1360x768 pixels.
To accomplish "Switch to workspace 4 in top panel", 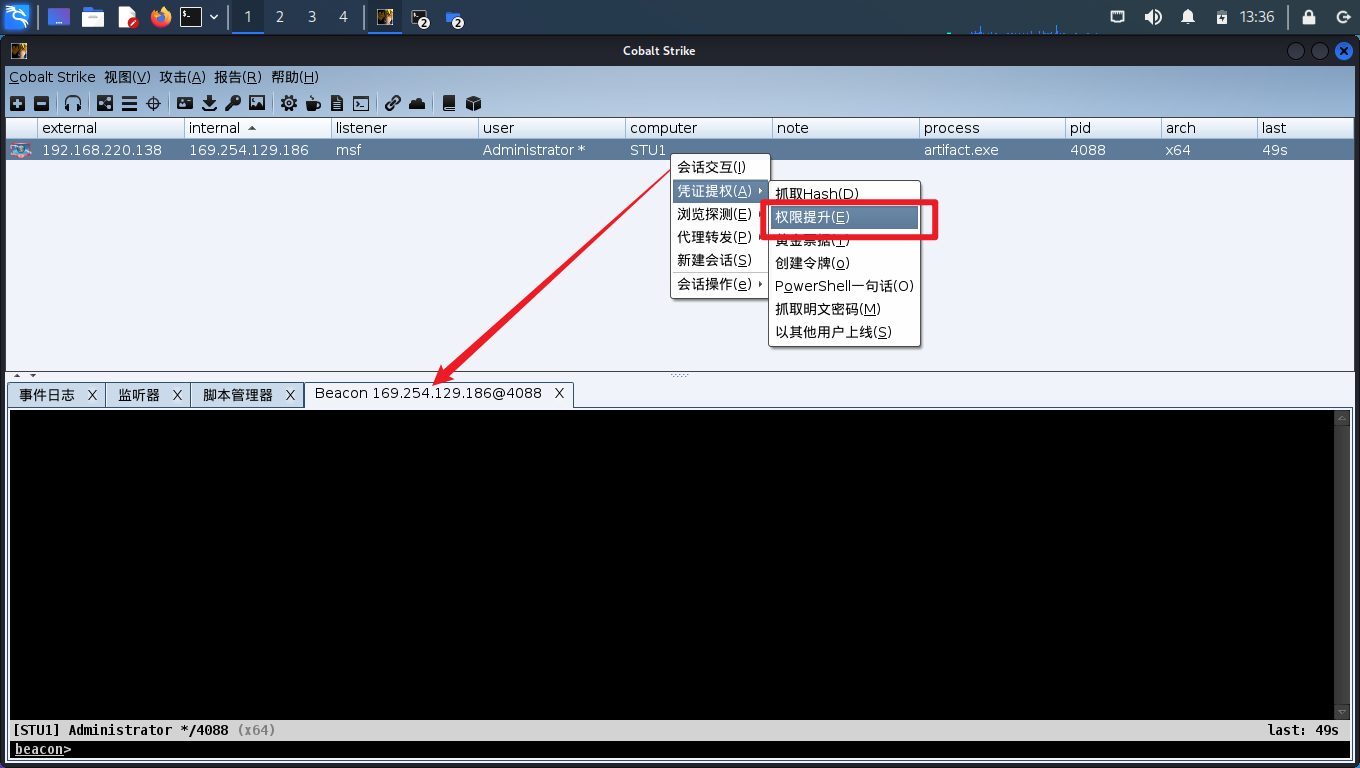I will (x=343, y=17).
